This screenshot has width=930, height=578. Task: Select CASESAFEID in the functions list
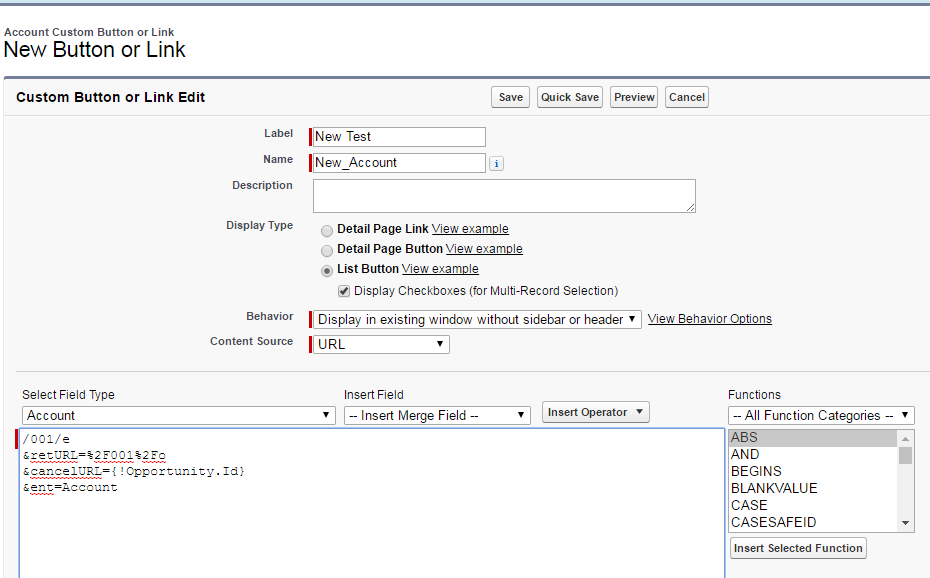[813, 523]
